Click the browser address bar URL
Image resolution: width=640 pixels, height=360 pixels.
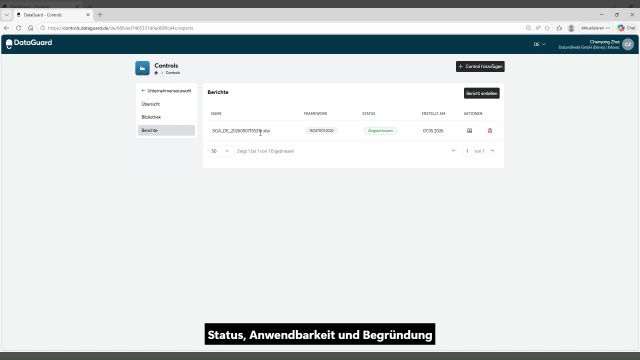pyautogui.click(x=120, y=28)
